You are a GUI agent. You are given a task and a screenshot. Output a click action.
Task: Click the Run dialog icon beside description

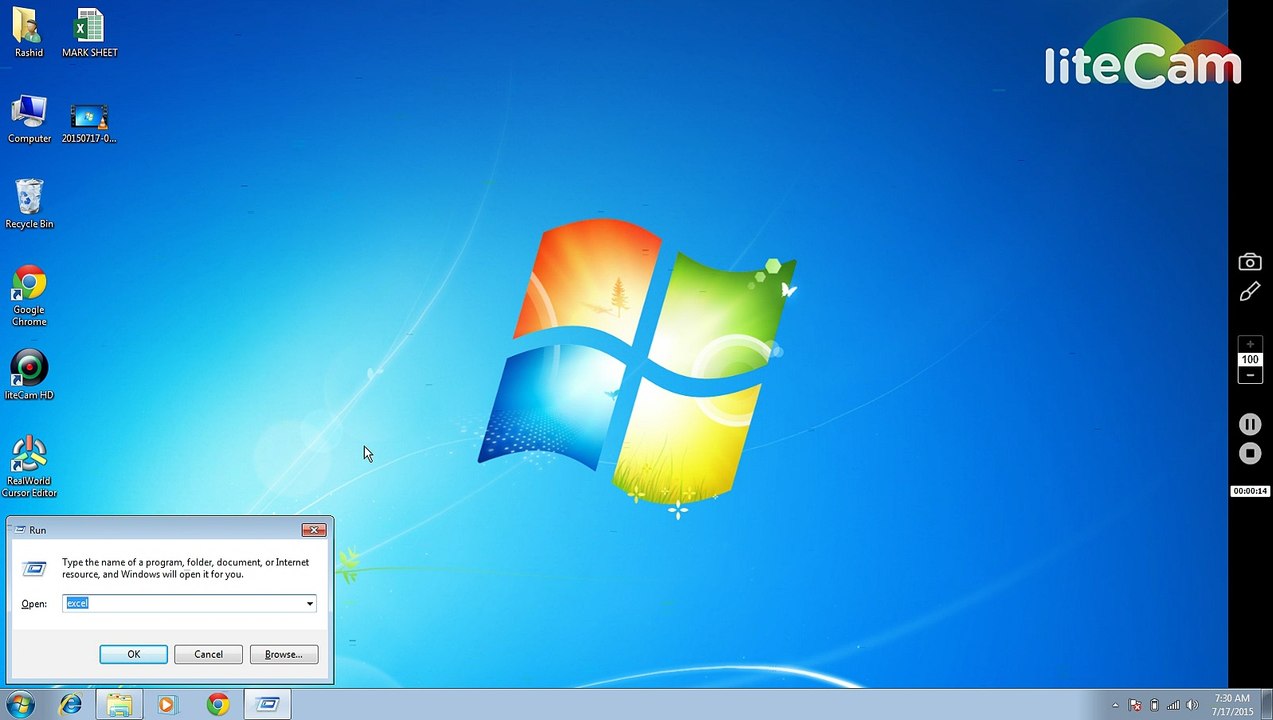coord(34,568)
